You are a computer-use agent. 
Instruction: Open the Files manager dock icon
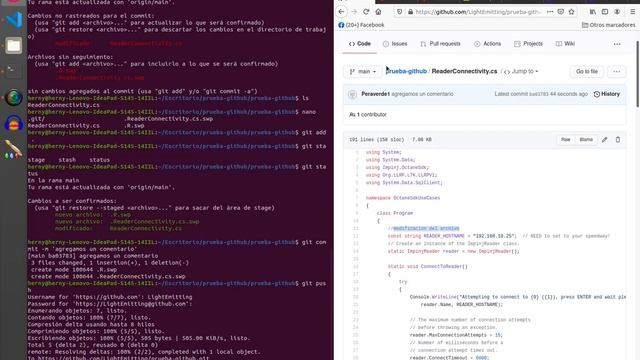click(13, 46)
